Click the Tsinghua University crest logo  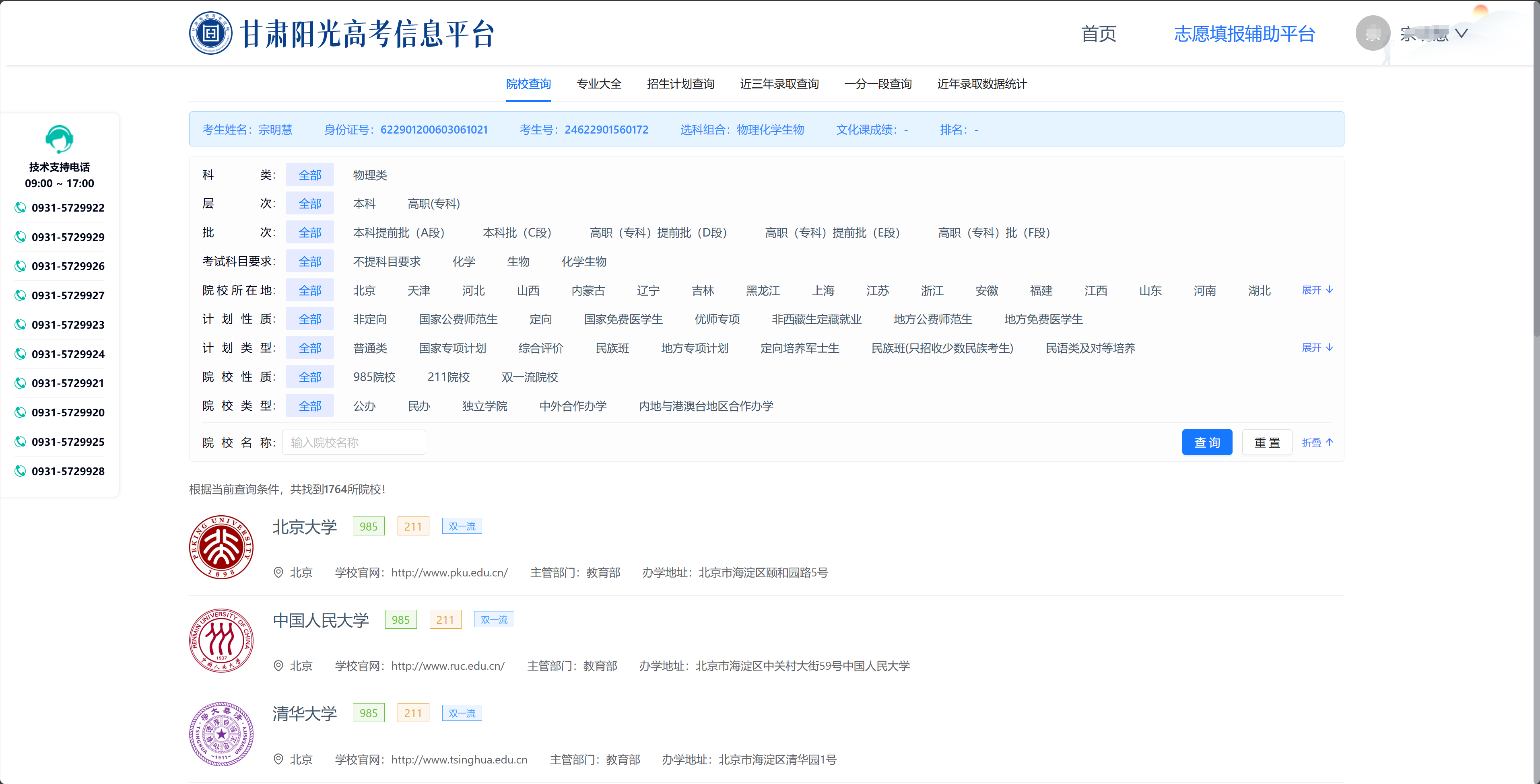pos(221,734)
